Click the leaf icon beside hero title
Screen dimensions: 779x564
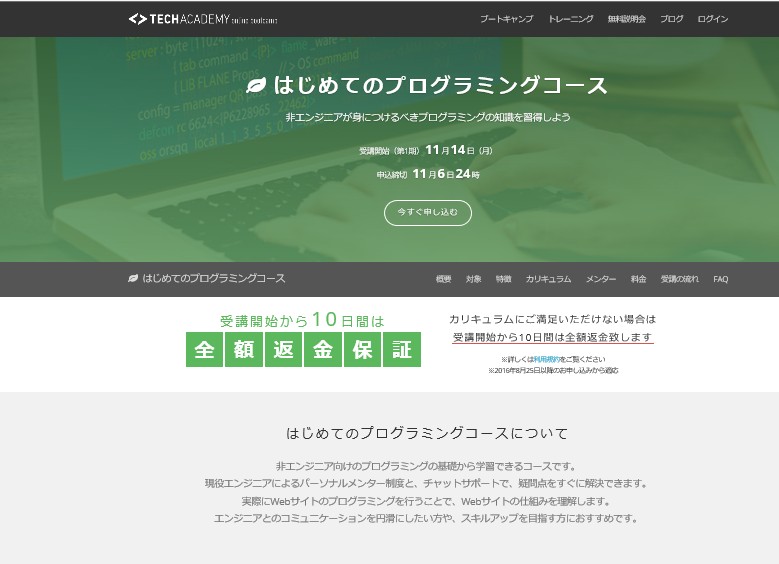point(256,85)
